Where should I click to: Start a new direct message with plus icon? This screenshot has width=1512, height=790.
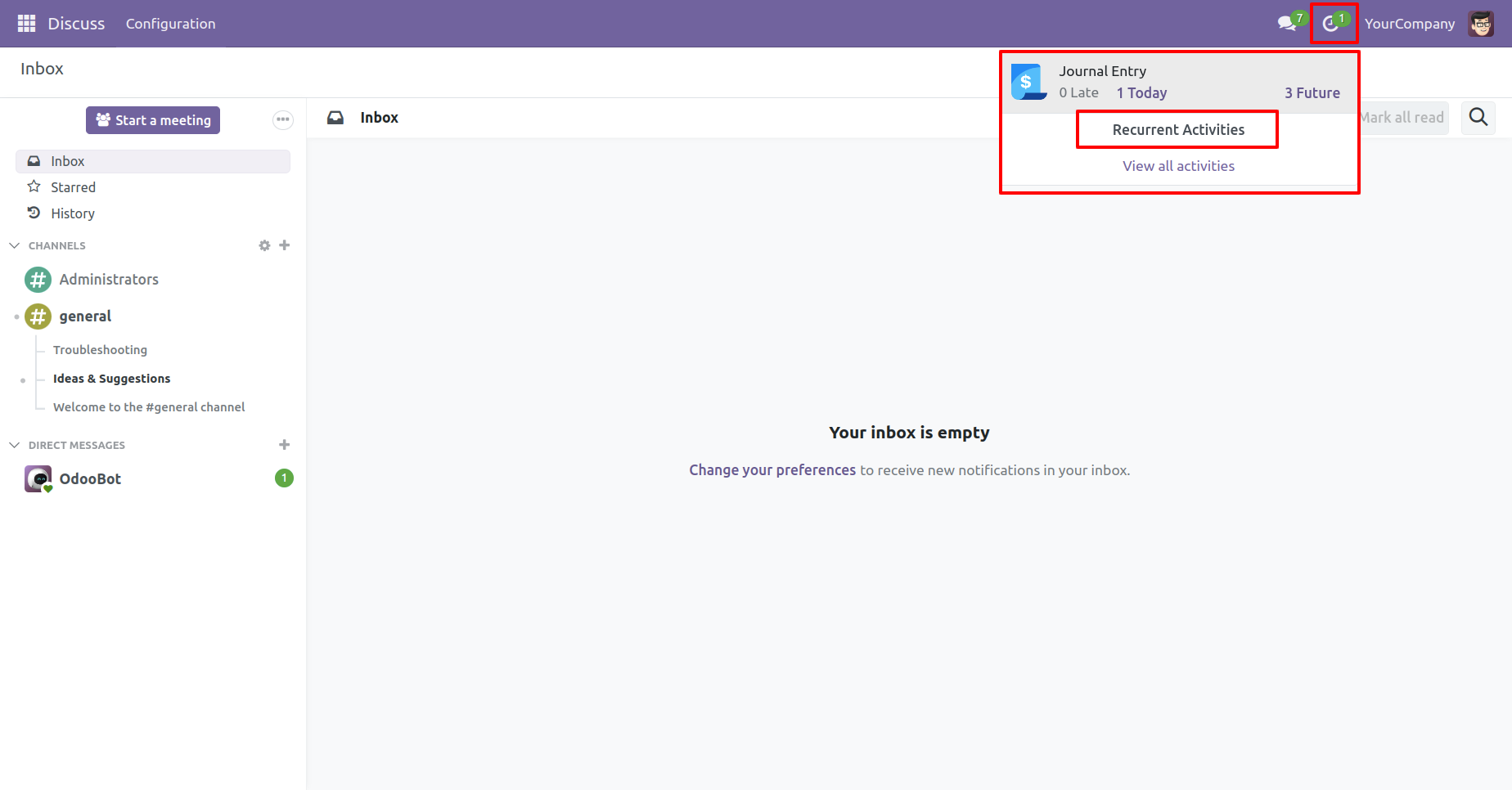(x=285, y=445)
